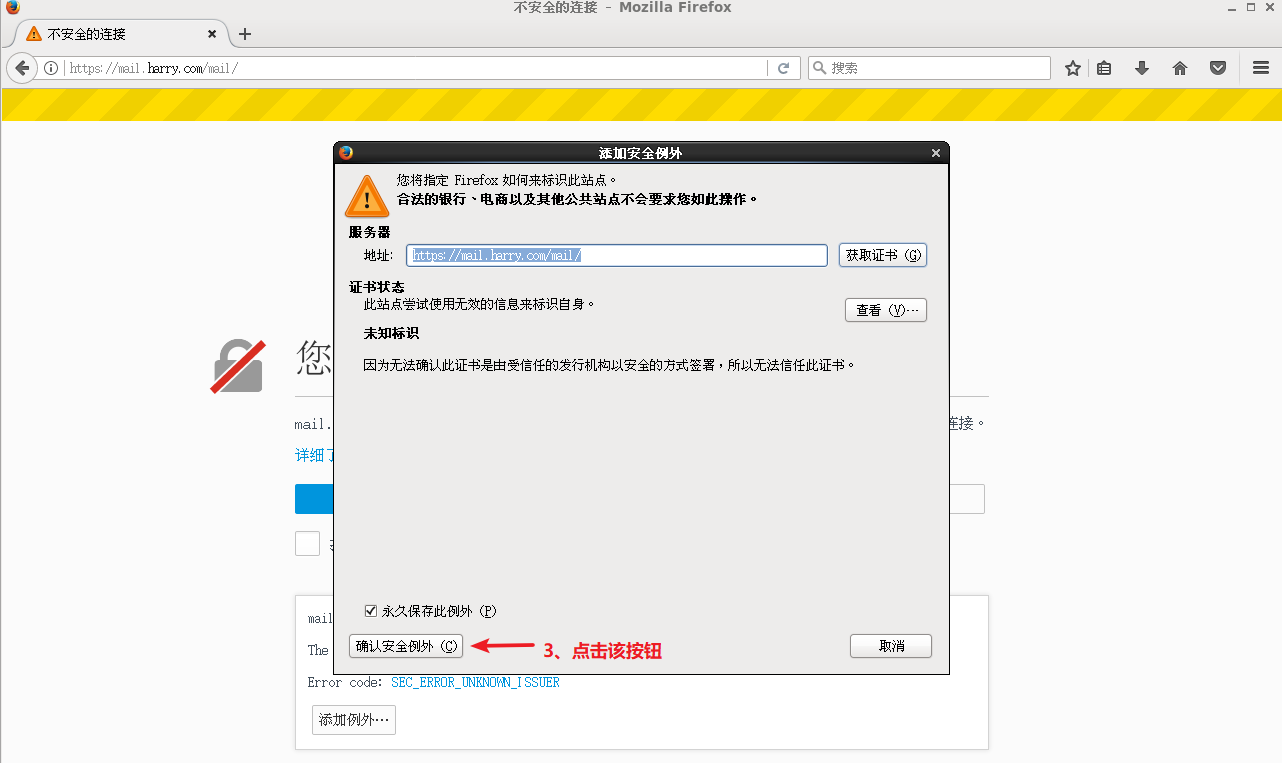Viewport: 1282px width, 763px height.
Task: Close the 添加安全例外 dialog
Action: pos(936,153)
